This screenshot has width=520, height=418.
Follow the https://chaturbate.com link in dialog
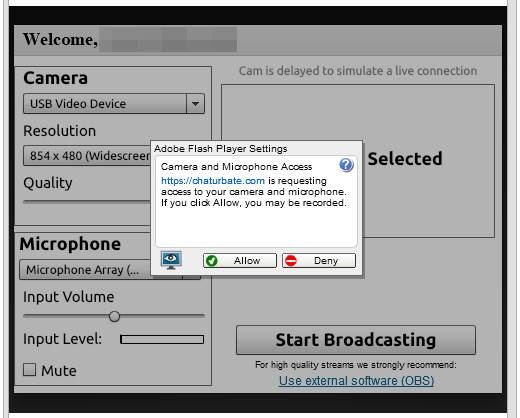213,181
